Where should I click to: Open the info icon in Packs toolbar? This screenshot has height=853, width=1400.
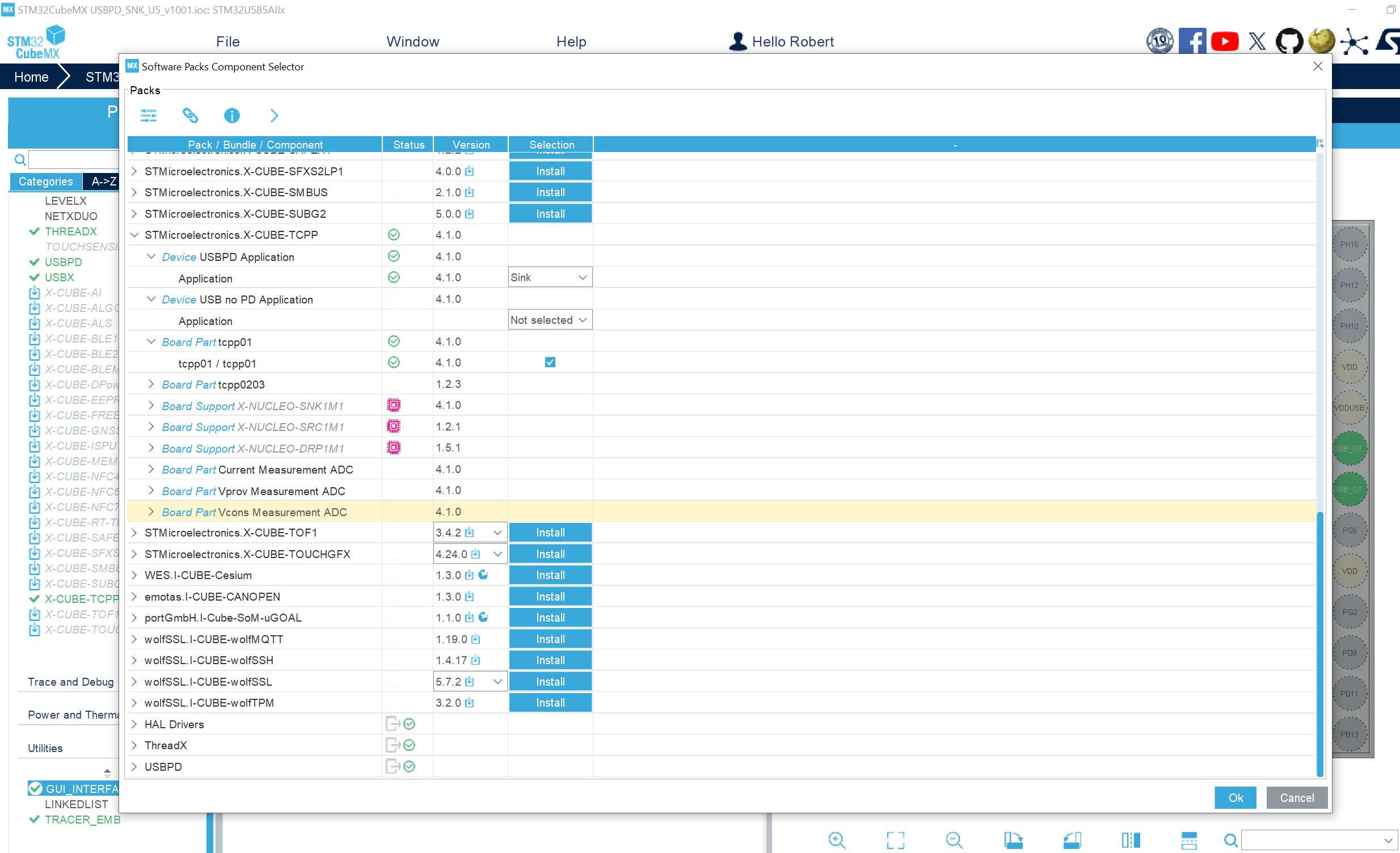click(x=232, y=116)
